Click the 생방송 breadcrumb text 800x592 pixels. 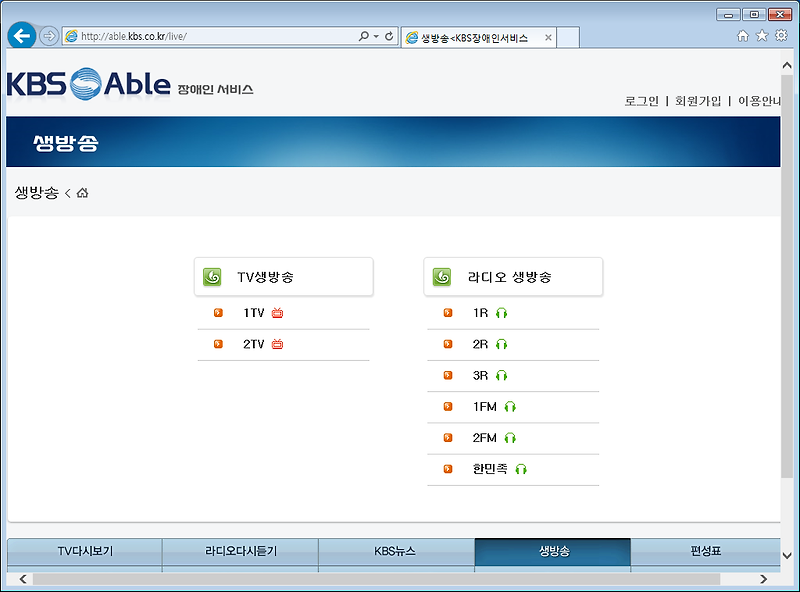(x=37, y=193)
